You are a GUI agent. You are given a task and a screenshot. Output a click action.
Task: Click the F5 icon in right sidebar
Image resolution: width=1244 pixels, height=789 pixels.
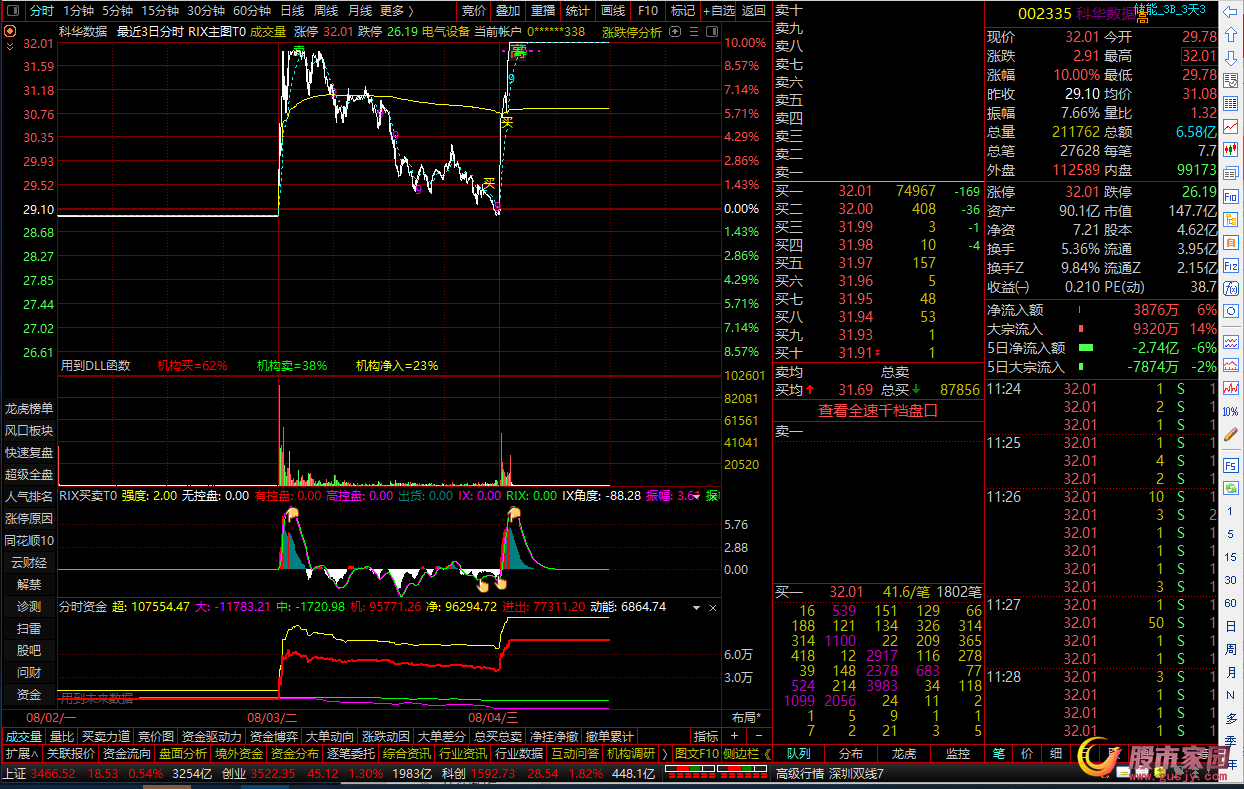[x=1231, y=465]
